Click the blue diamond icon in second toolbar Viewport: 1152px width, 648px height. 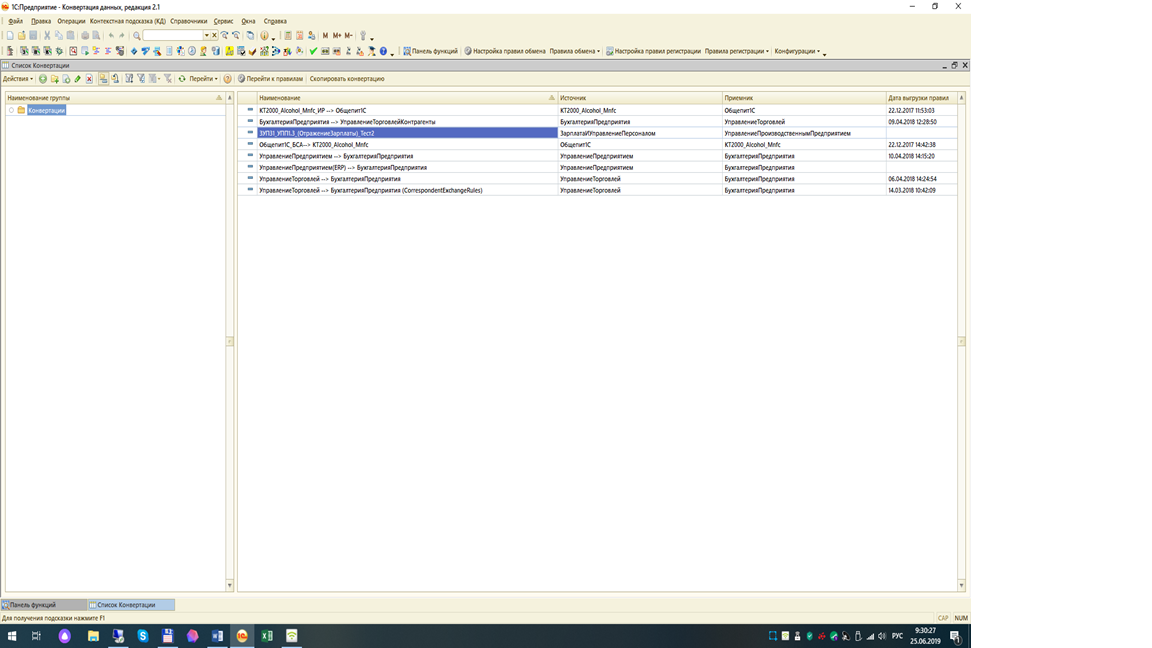pos(134,51)
